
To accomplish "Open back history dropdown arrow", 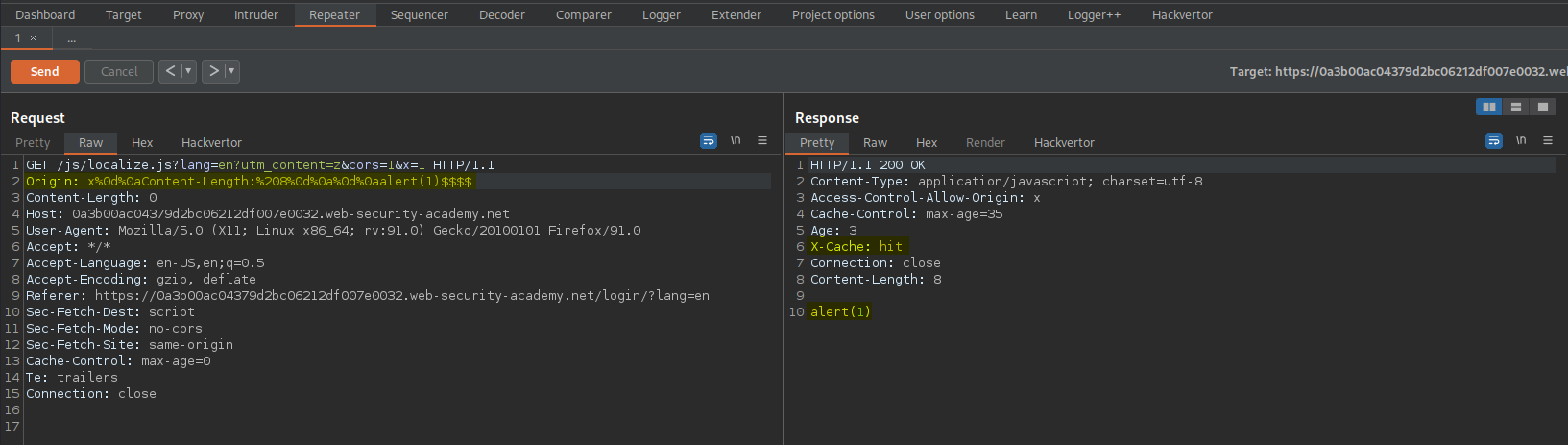I will click(189, 71).
